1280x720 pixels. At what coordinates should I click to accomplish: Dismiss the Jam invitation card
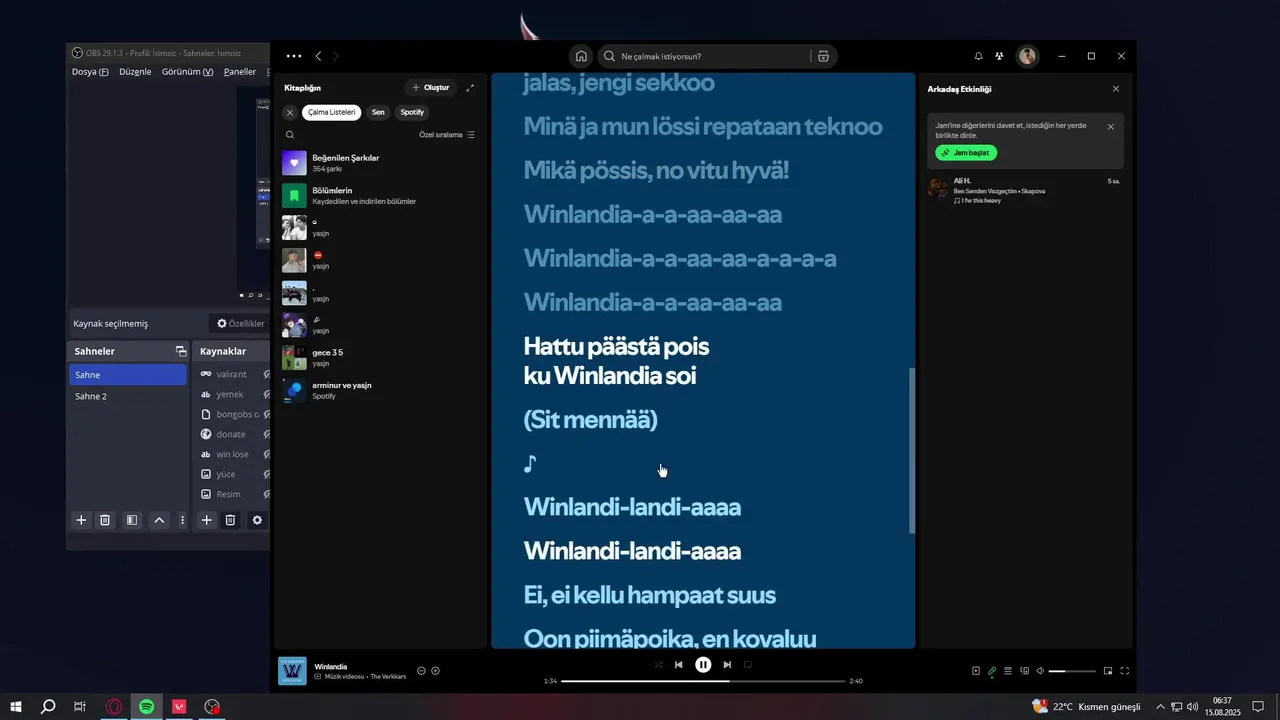click(1110, 127)
